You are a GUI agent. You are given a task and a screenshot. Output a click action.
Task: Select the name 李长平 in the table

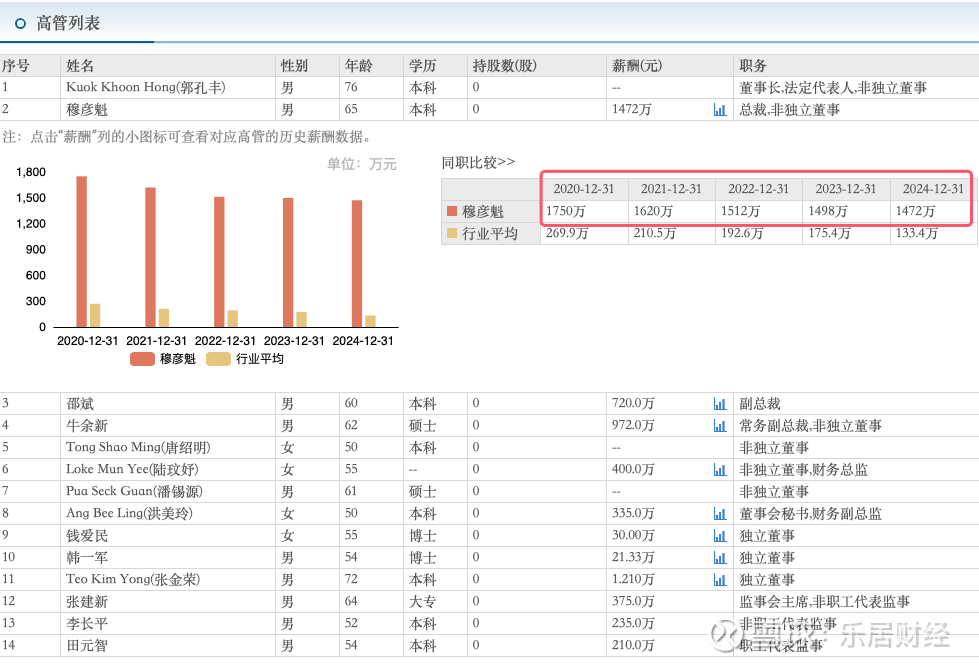coord(87,624)
